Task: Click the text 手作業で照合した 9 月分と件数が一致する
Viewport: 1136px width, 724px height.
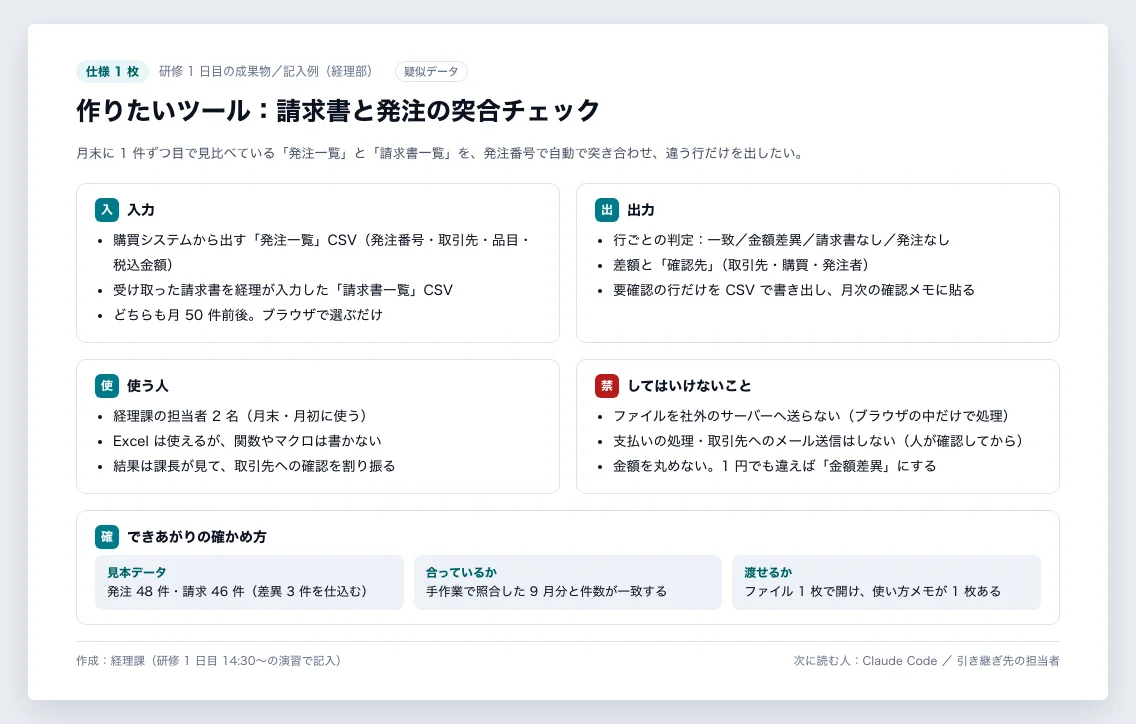Action: click(x=546, y=591)
